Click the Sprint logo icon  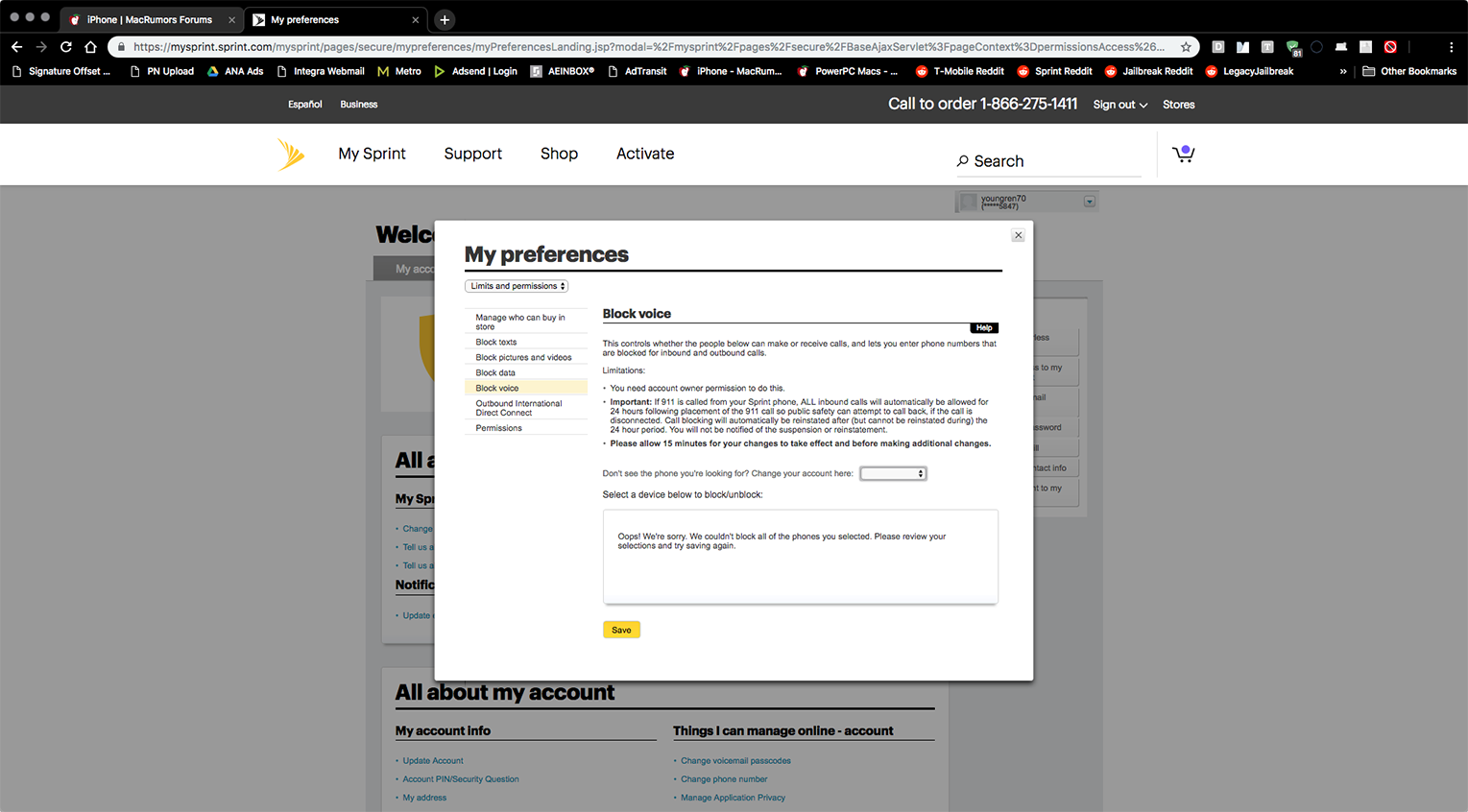point(291,155)
